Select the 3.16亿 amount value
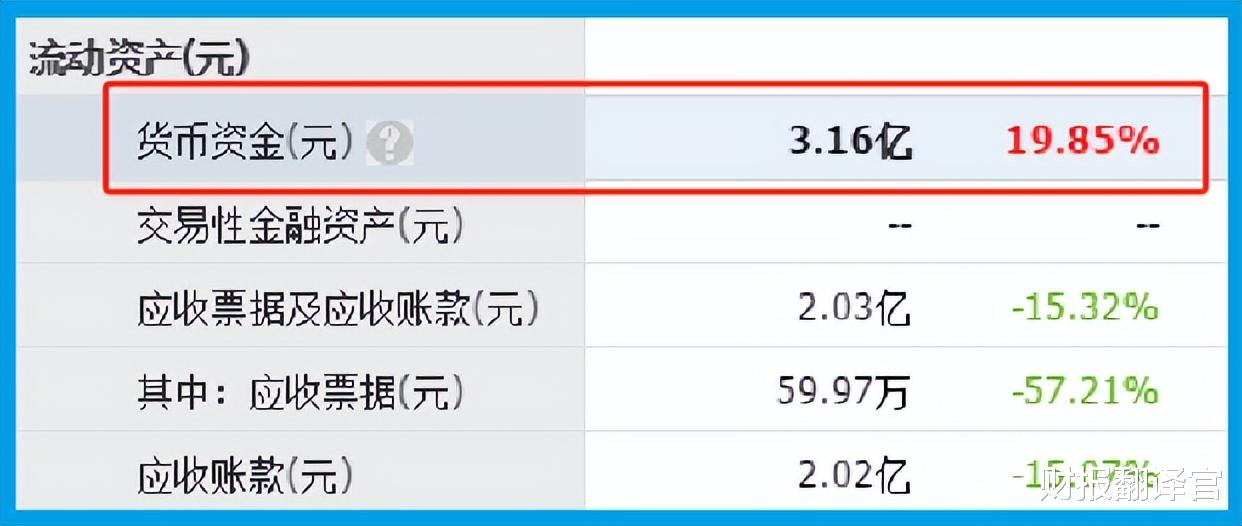The image size is (1242, 526). click(851, 143)
